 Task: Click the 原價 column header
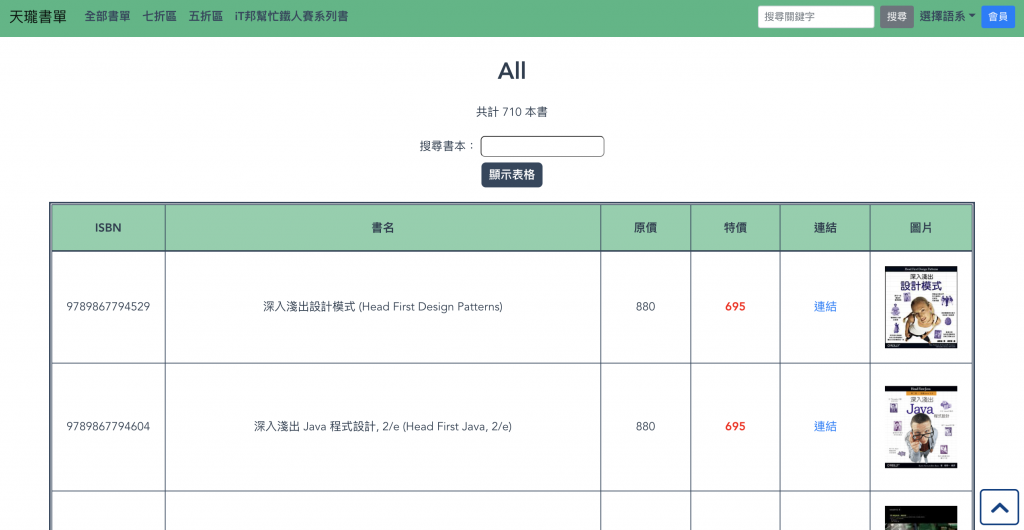pyautogui.click(x=645, y=228)
